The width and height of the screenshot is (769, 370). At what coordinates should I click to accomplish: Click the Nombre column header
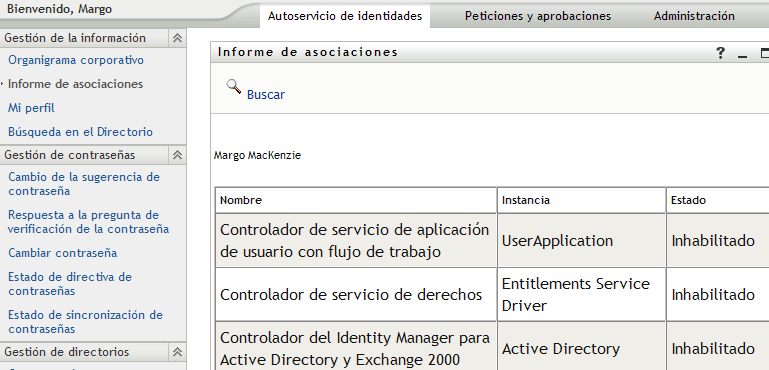tap(241, 200)
